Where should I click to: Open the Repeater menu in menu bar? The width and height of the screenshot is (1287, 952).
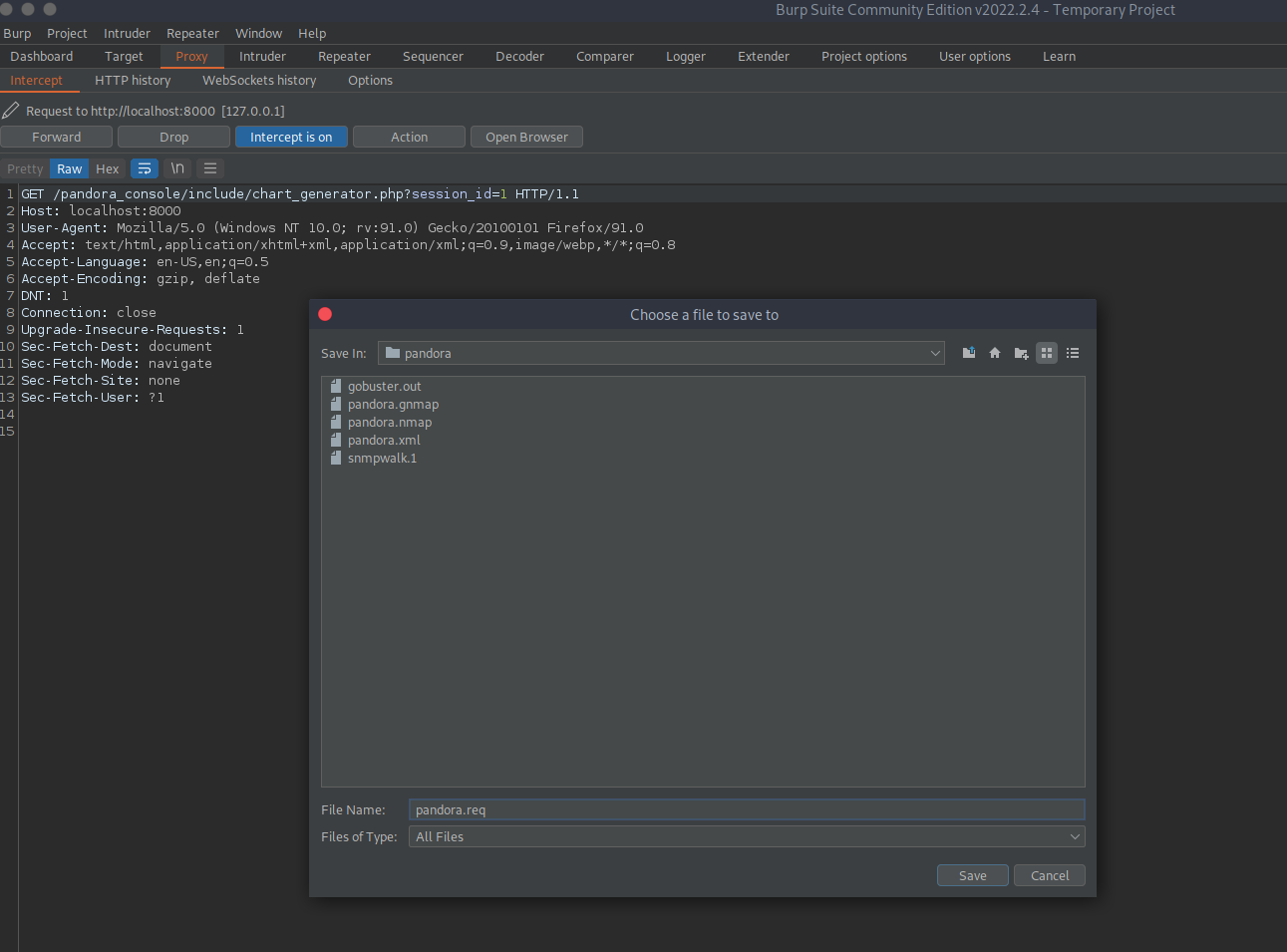point(192,33)
